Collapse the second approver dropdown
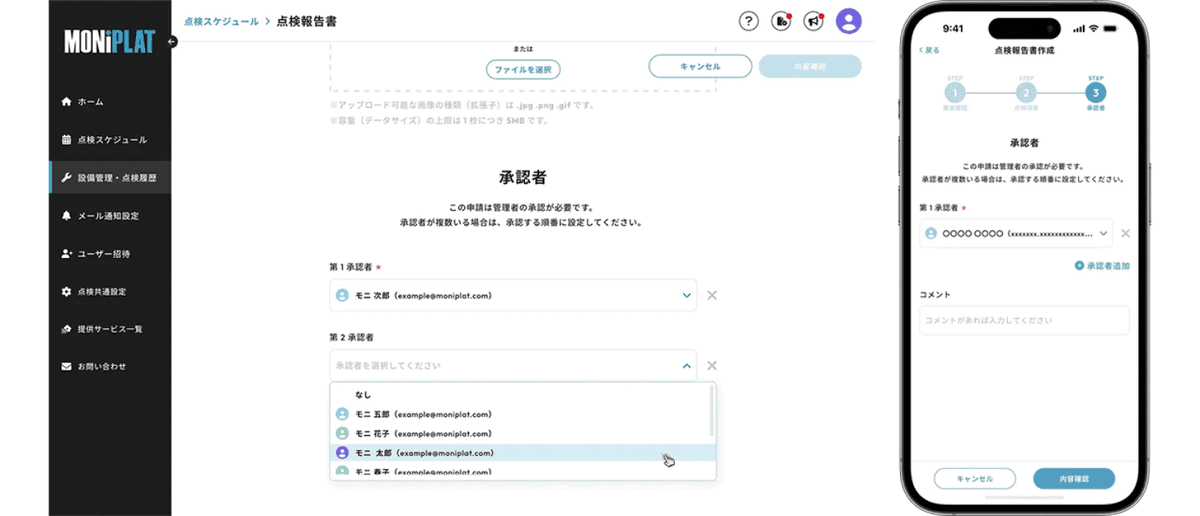The width and height of the screenshot is (1200, 516). [686, 366]
